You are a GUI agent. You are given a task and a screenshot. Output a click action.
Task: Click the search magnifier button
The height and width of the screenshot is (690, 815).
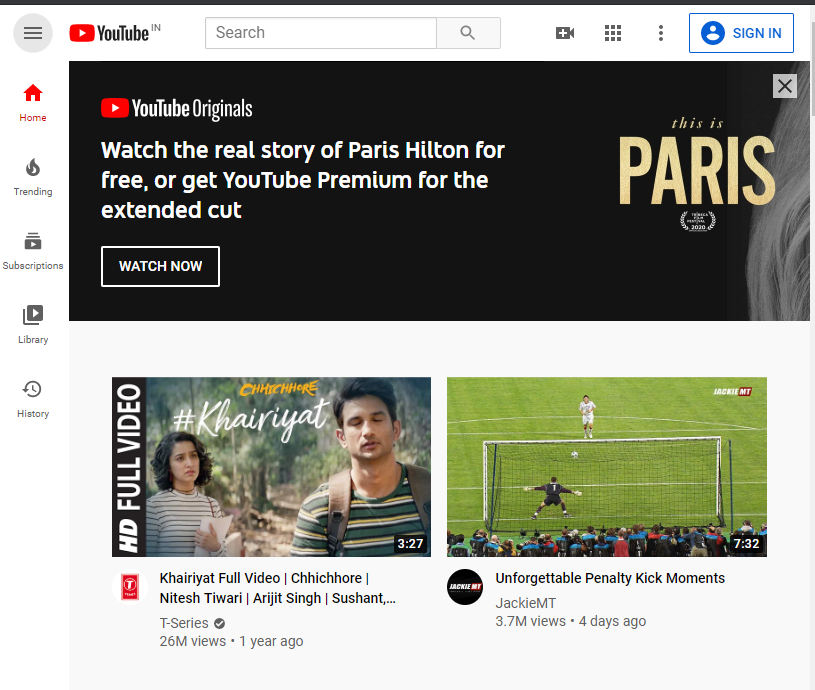(x=468, y=33)
